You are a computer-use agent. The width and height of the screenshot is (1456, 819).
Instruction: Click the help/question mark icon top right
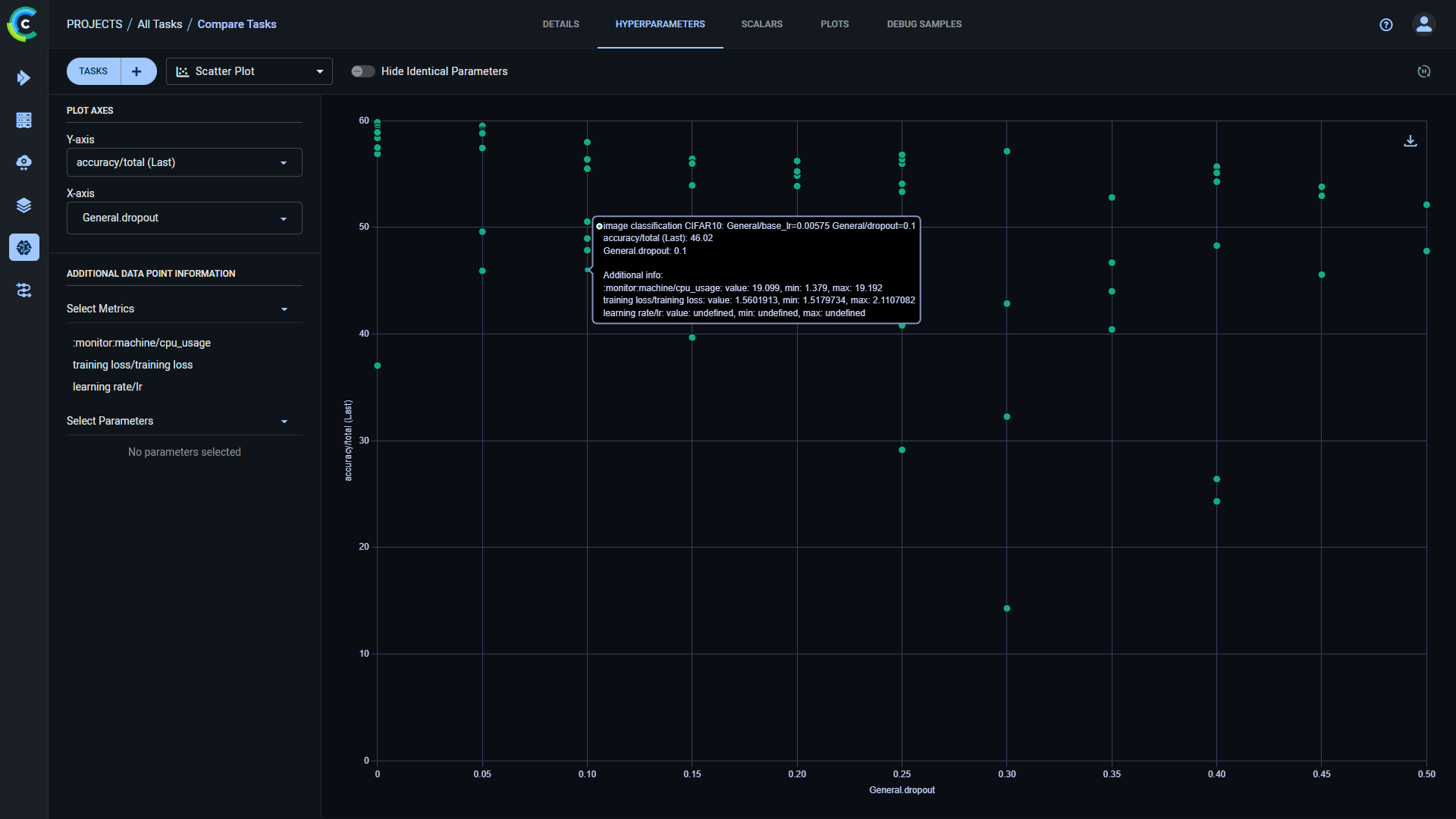tap(1386, 23)
